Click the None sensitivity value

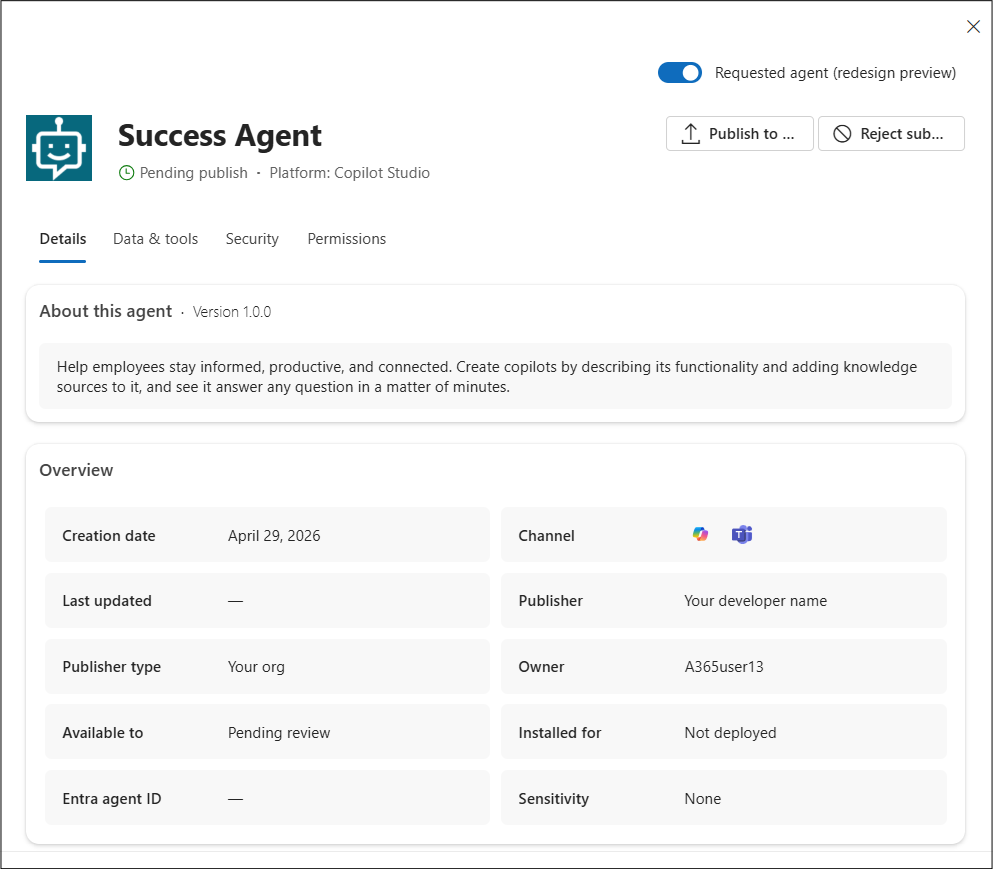pos(702,799)
